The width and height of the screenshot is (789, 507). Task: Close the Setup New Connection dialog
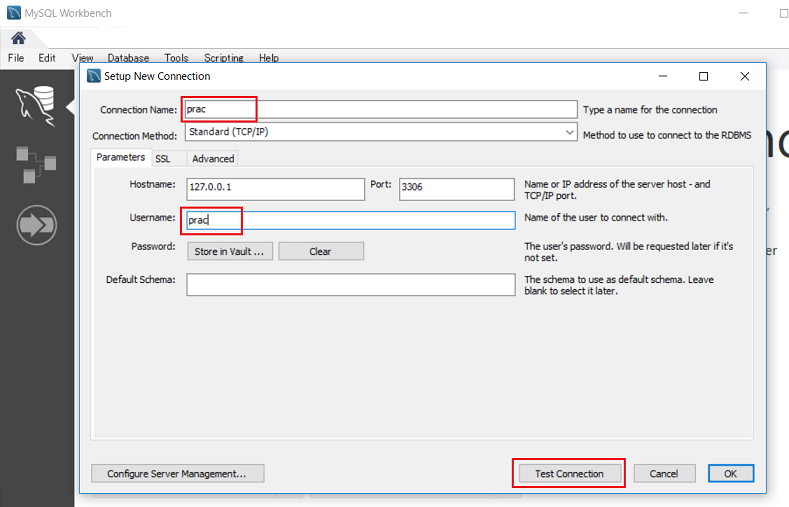(x=745, y=76)
